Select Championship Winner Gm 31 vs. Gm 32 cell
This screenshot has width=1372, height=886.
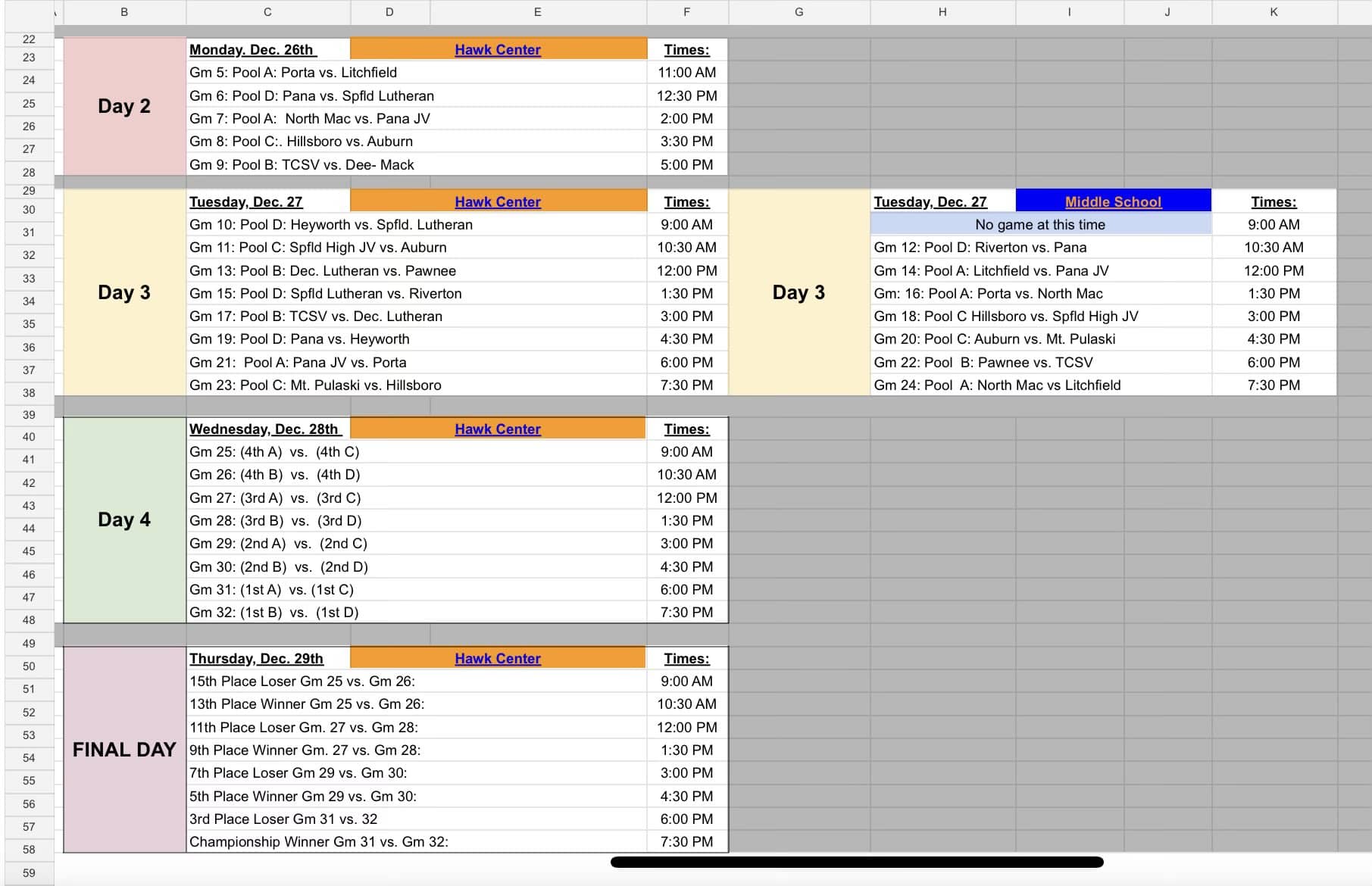point(417,842)
